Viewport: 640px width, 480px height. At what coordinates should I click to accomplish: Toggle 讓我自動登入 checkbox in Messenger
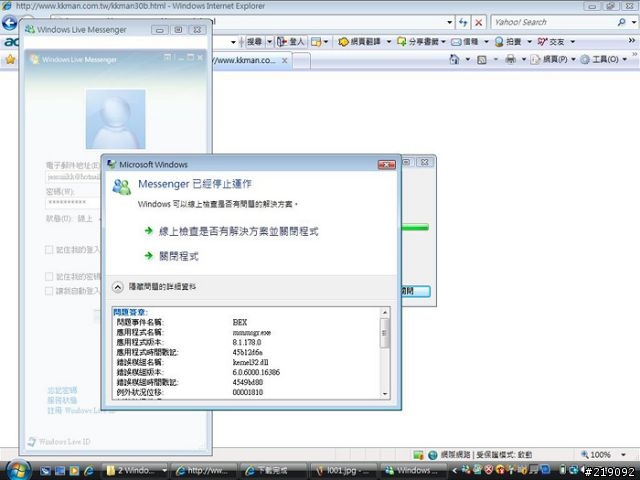click(49, 291)
